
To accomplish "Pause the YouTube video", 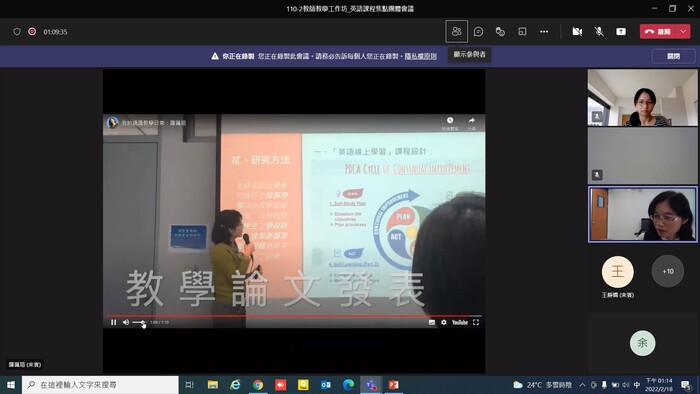I will [113, 322].
